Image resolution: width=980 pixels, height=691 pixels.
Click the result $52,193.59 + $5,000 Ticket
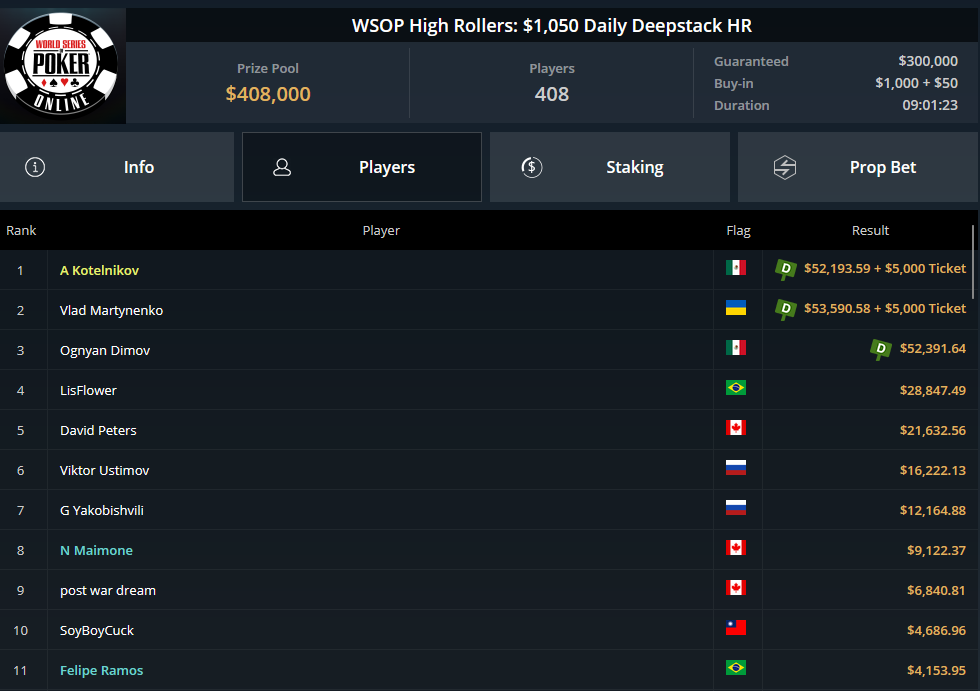pos(885,269)
